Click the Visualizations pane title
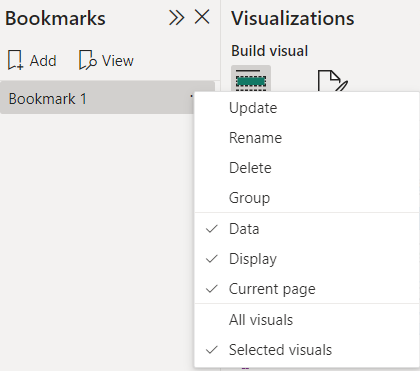Viewport: 420px width, 371px height. point(293,18)
